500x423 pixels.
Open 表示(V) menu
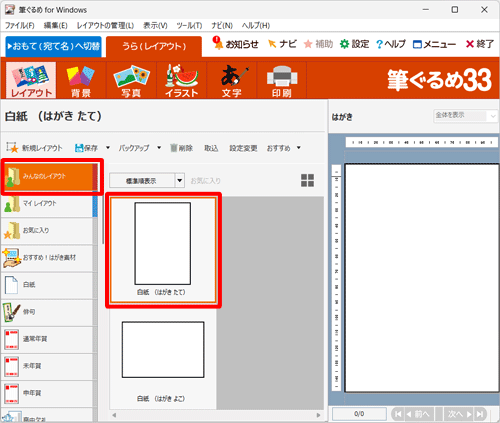[x=155, y=26]
